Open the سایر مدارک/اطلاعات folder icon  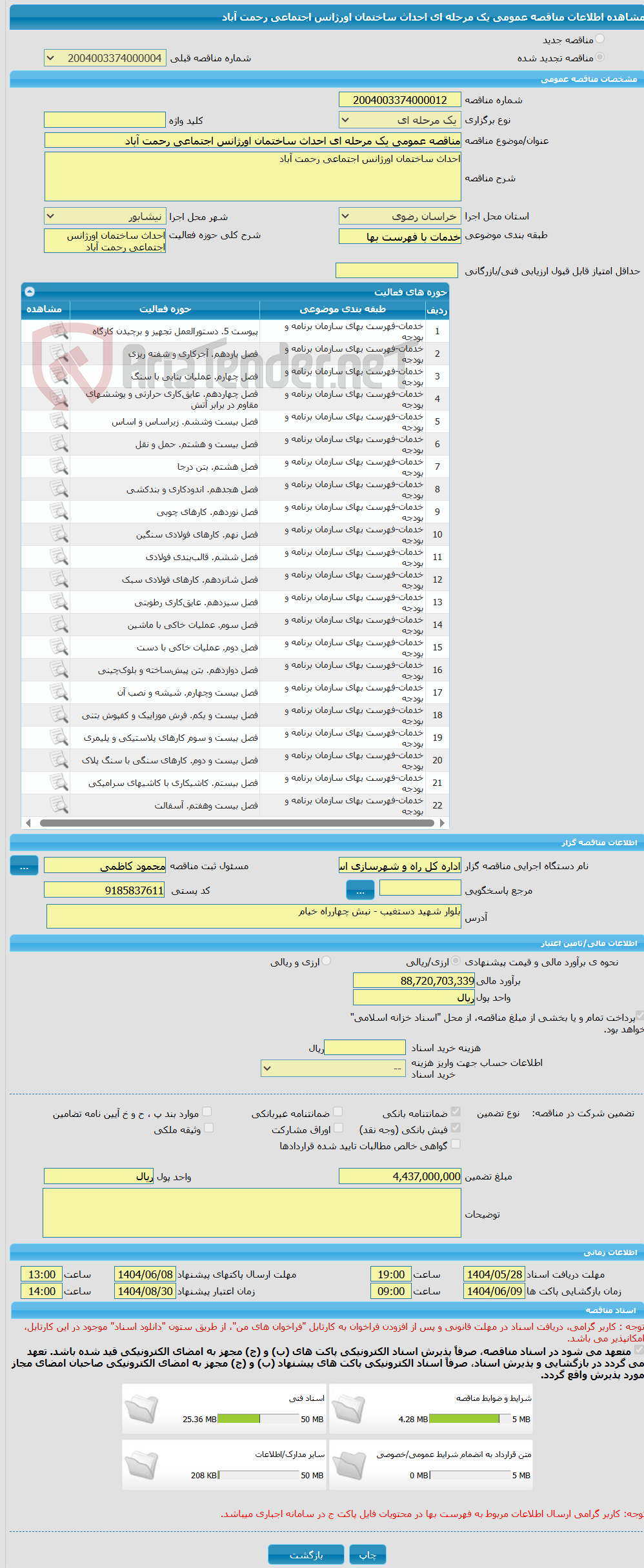(141, 1465)
